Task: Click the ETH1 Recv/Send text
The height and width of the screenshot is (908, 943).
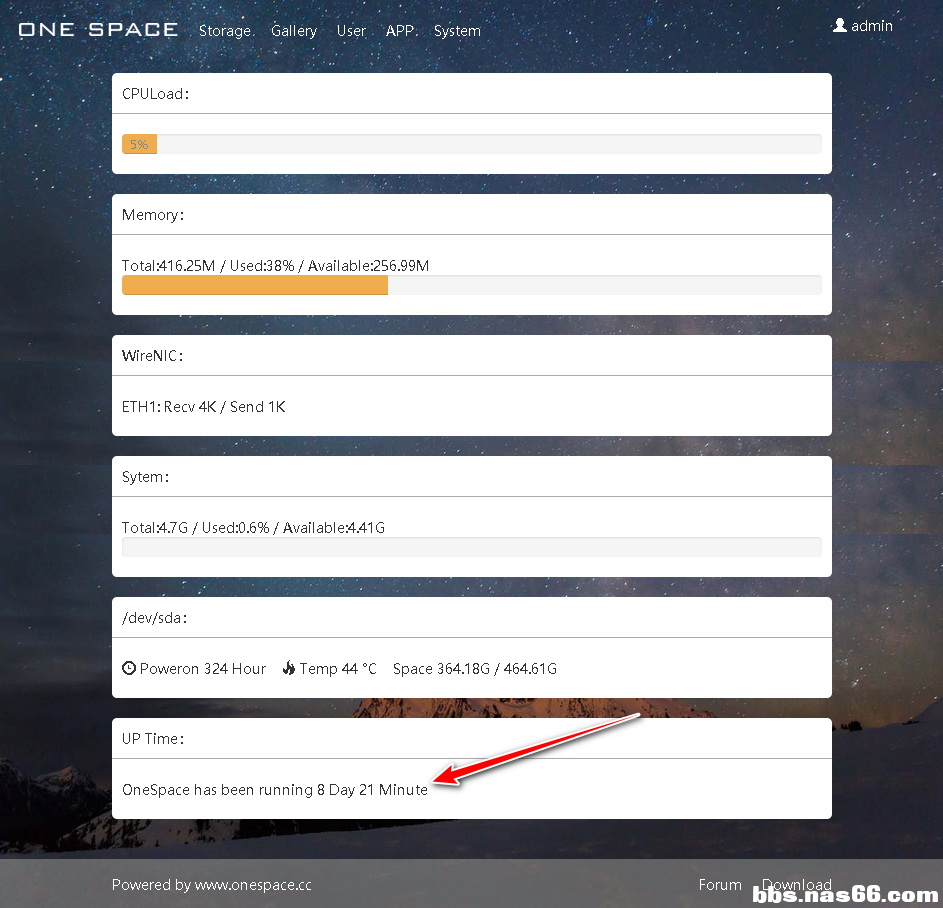Action: pyautogui.click(x=204, y=407)
